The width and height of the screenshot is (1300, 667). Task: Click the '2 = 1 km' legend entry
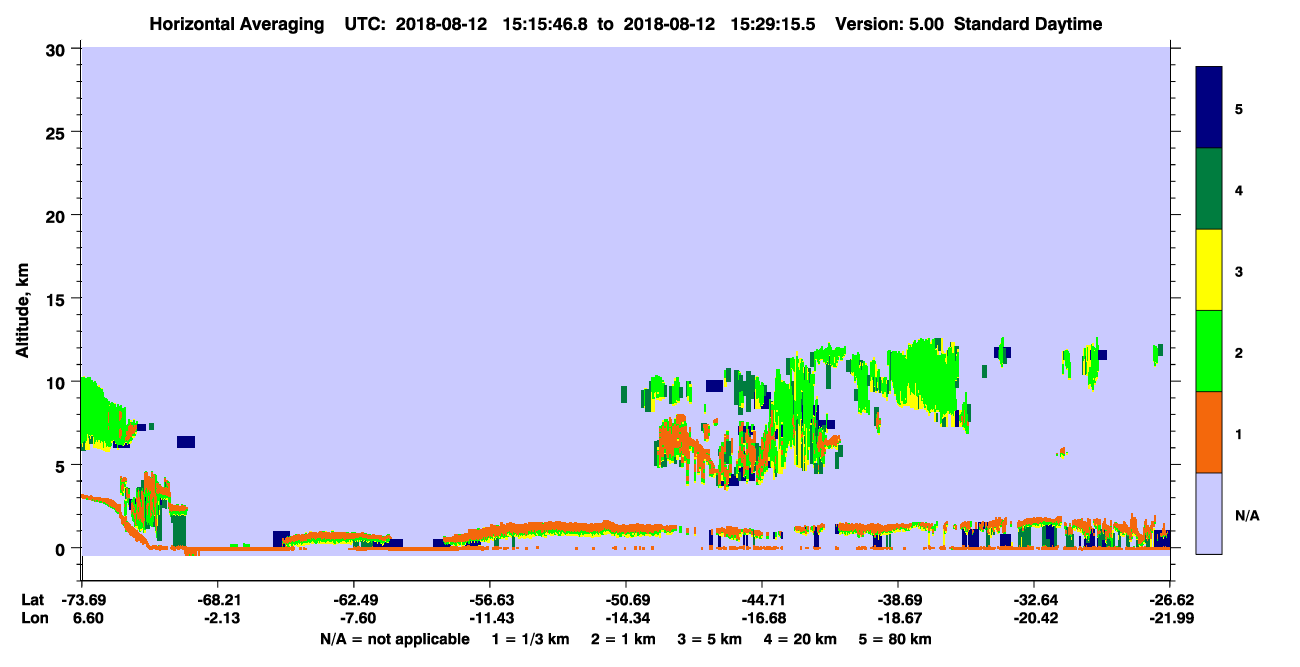pyautogui.click(x=623, y=639)
